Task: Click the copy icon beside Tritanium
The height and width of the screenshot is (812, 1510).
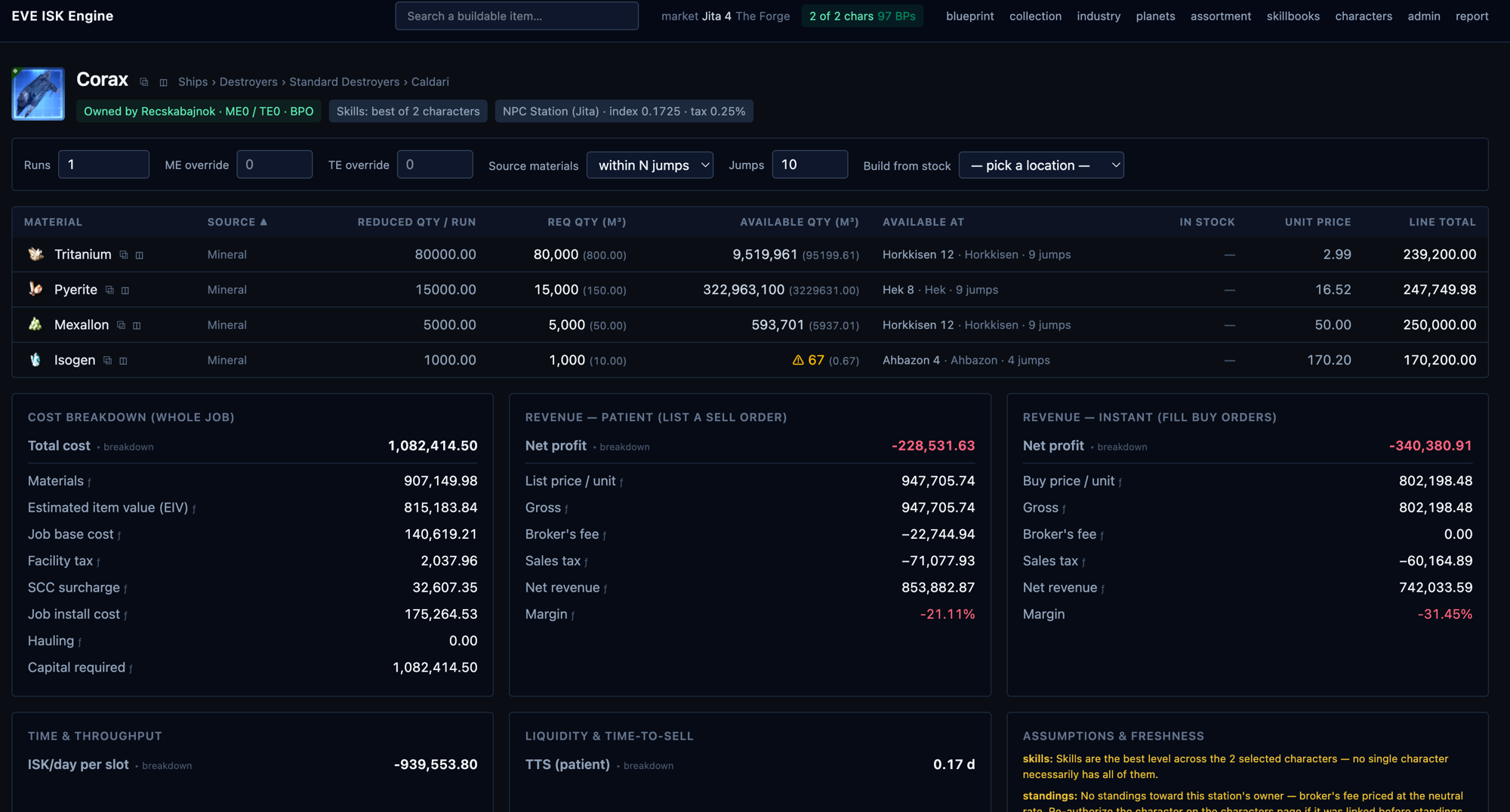Action: coord(124,255)
